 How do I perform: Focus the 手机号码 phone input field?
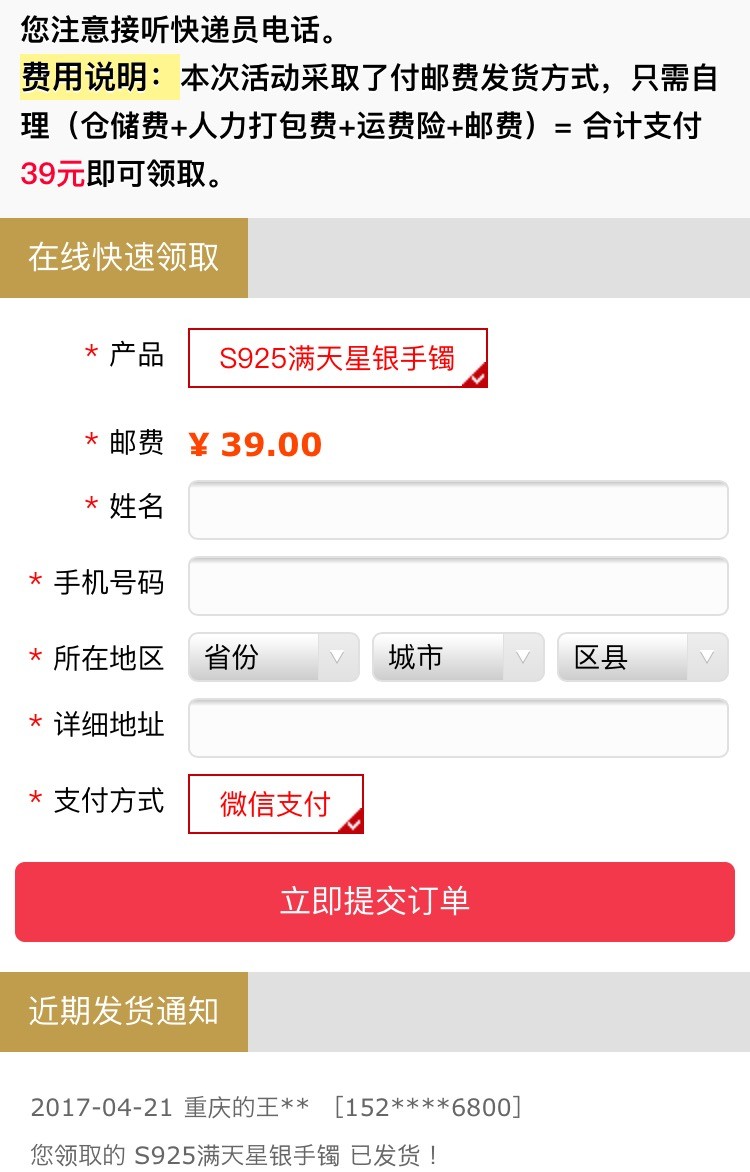point(458,585)
